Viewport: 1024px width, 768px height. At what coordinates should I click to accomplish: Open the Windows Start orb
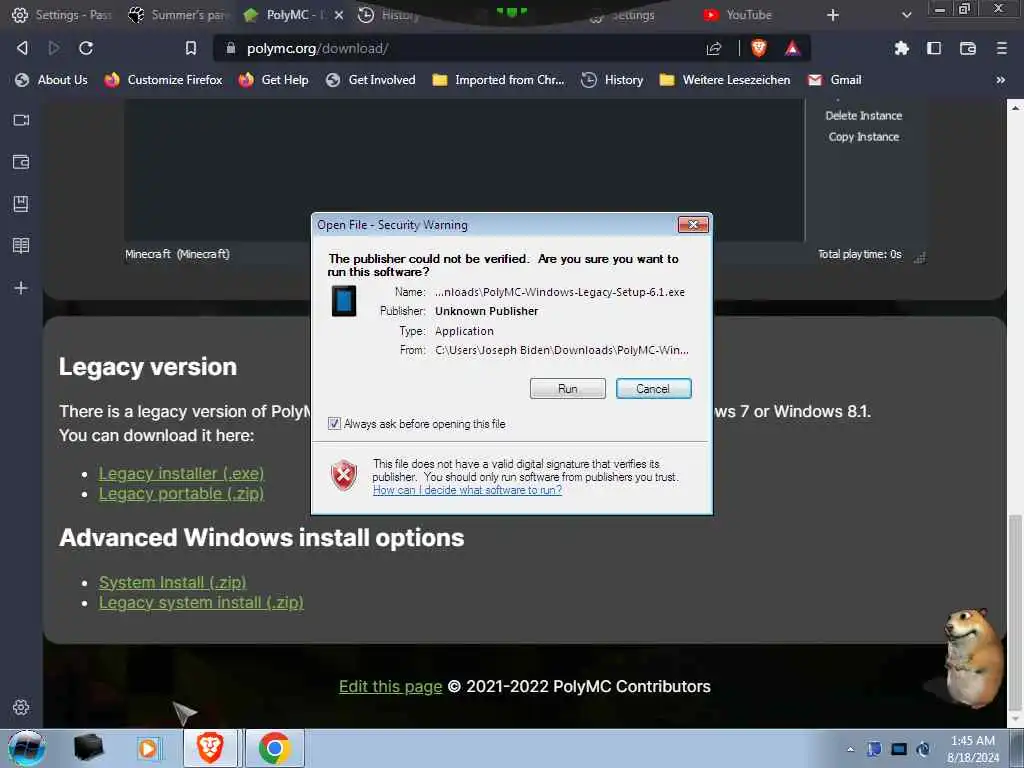pyautogui.click(x=27, y=748)
